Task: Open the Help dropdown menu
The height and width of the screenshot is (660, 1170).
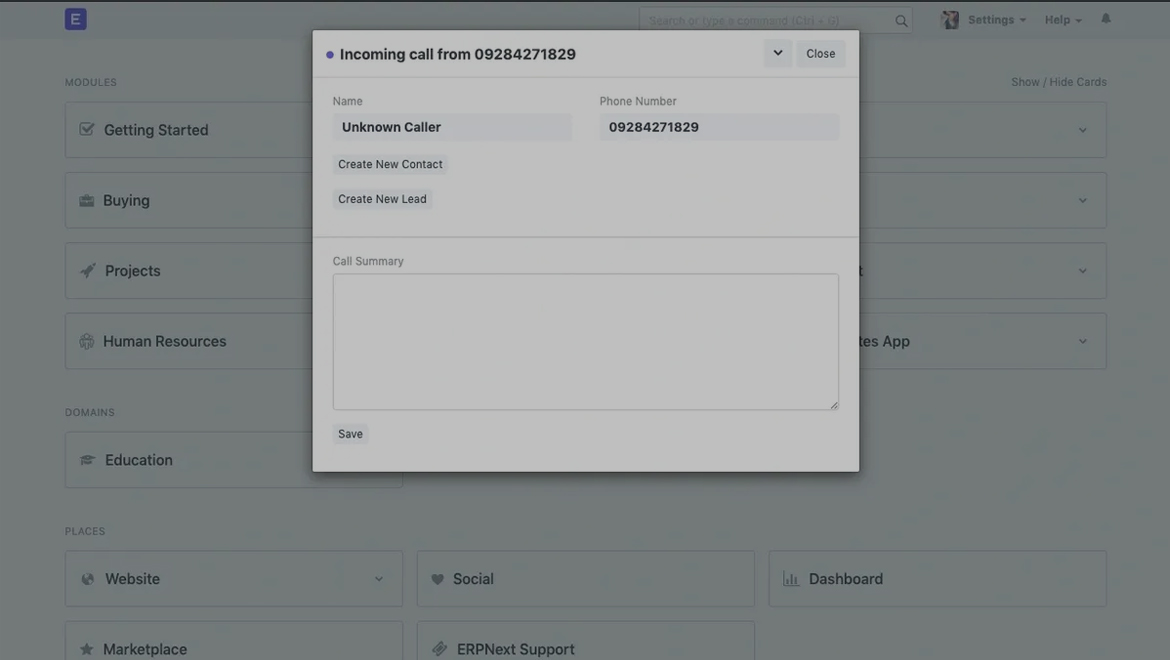Action: click(1063, 20)
